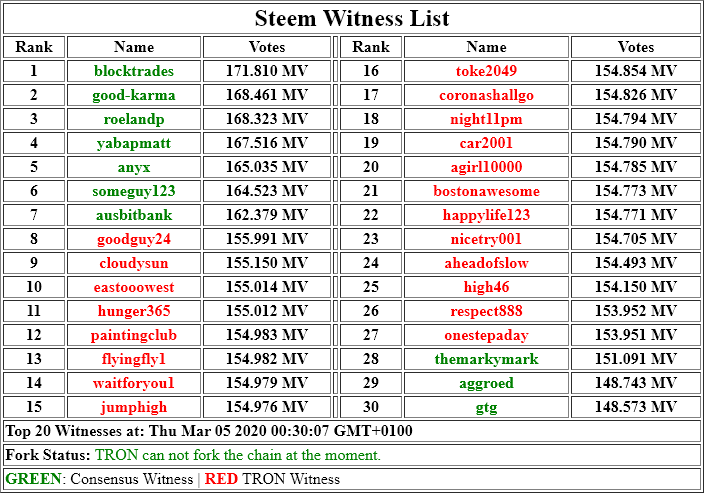This screenshot has width=704, height=493.
Task: Select the red goodguy24 witness
Action: (134, 239)
